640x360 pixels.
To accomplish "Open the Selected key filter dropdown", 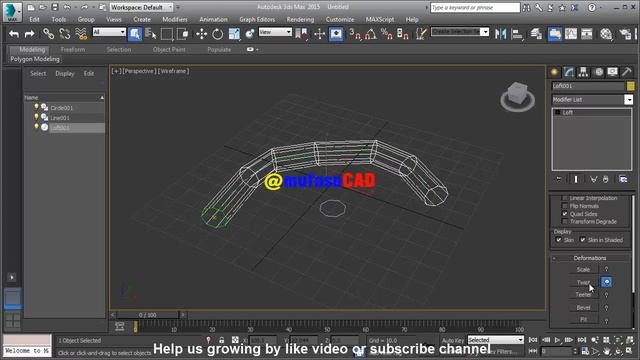I will pos(496,340).
